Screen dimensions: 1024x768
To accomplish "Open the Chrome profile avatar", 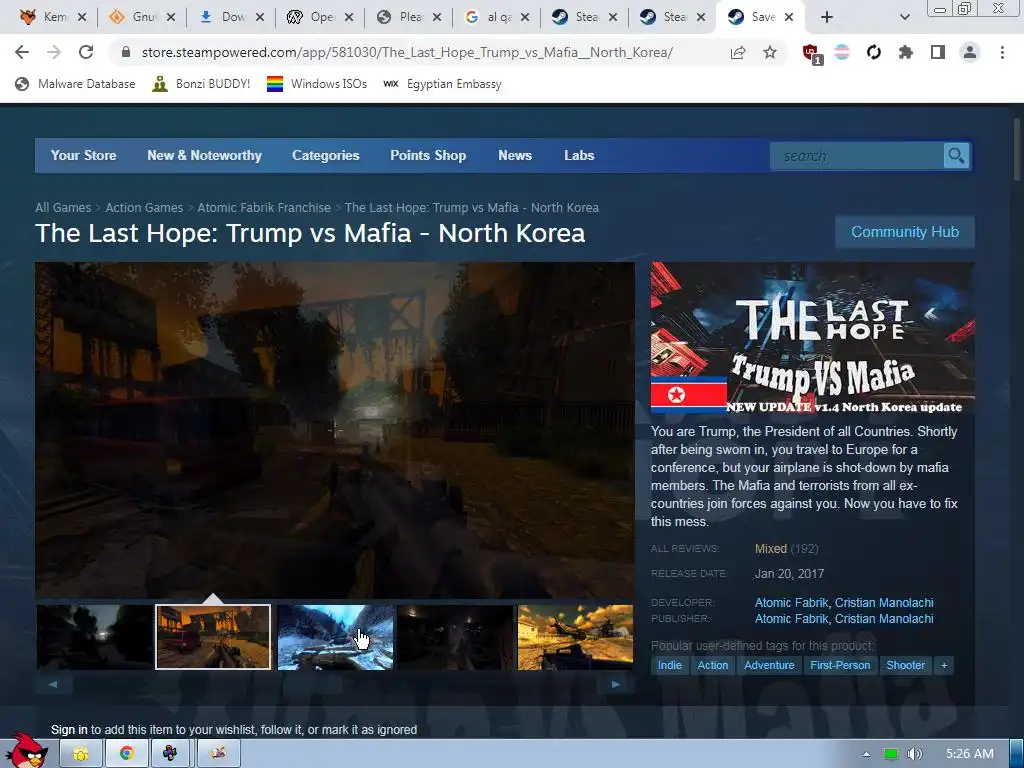I will tap(970, 52).
